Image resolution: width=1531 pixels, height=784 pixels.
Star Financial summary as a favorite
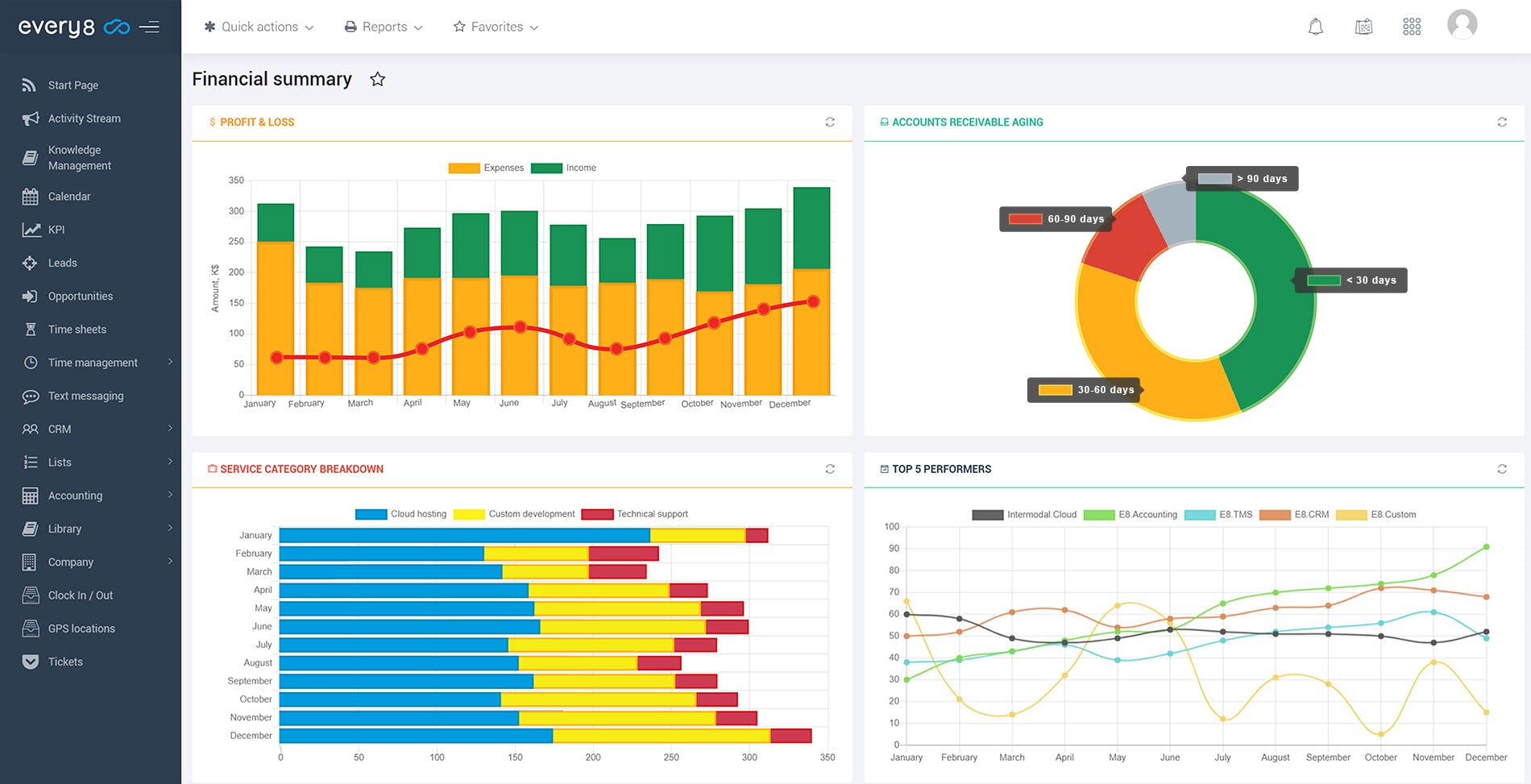point(377,79)
